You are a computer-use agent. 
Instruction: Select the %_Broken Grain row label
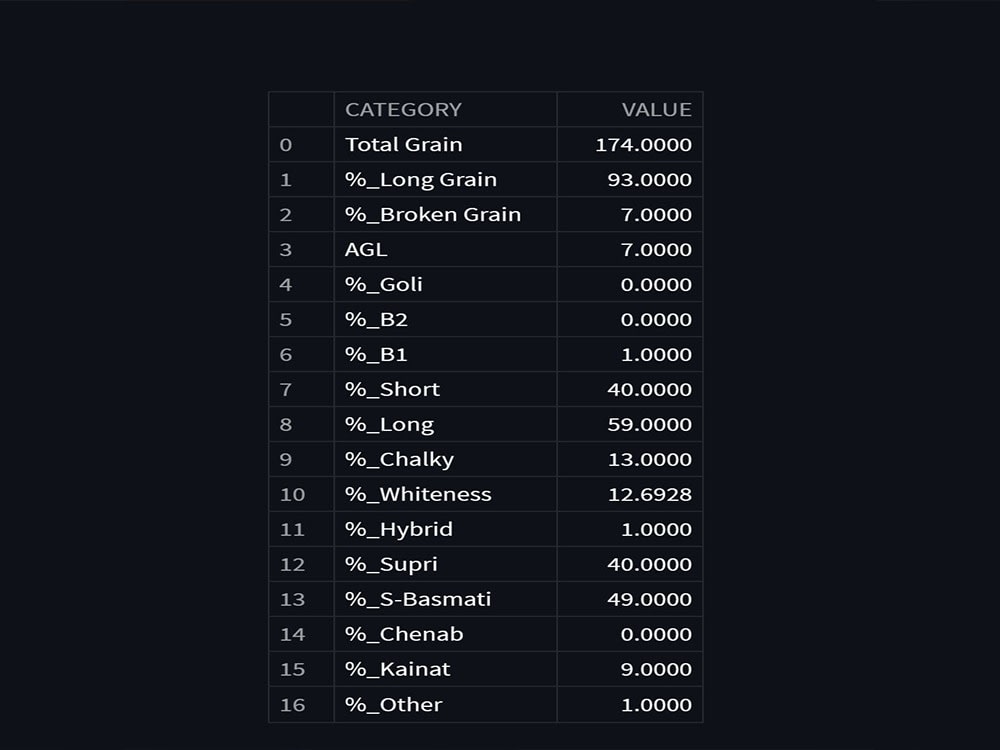point(433,215)
